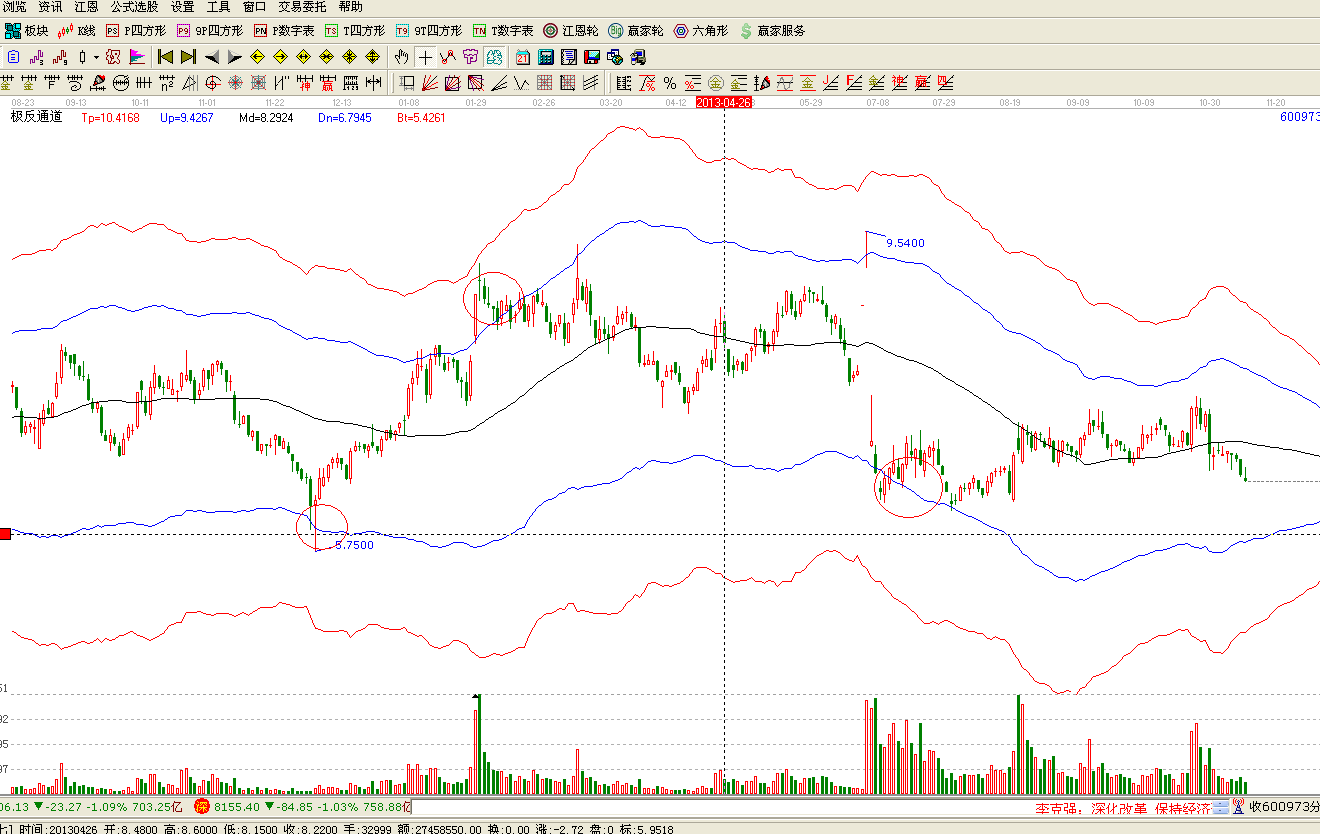Open the 六角形 hexagon tool

[x=701, y=31]
